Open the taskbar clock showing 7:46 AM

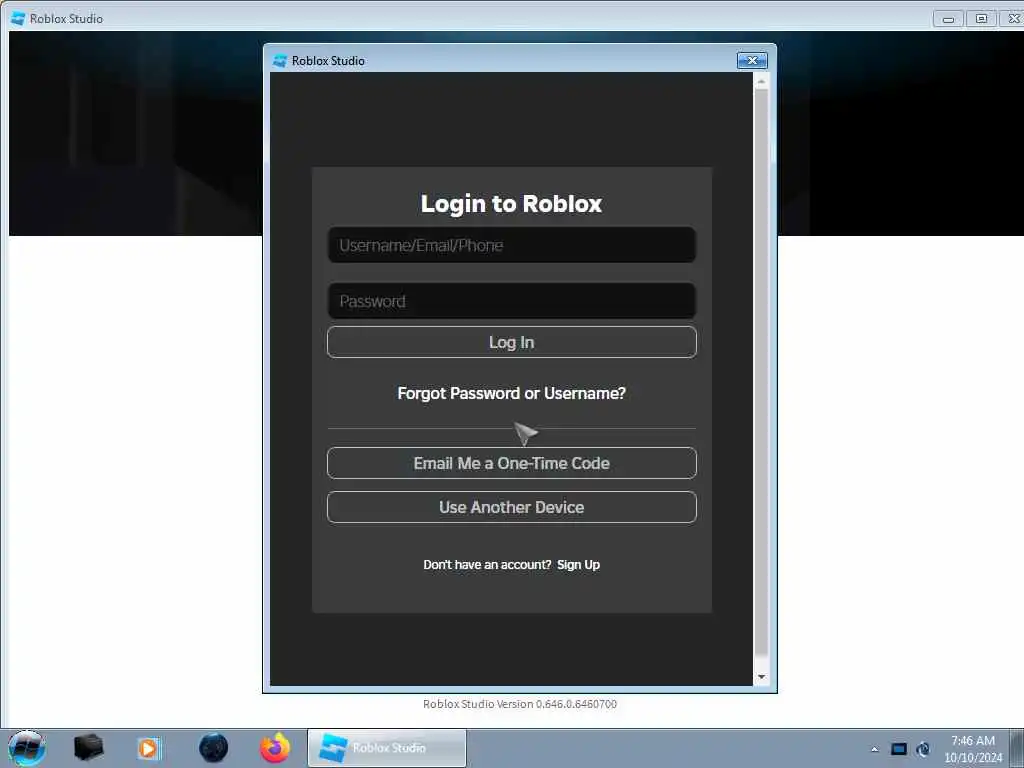click(x=972, y=748)
